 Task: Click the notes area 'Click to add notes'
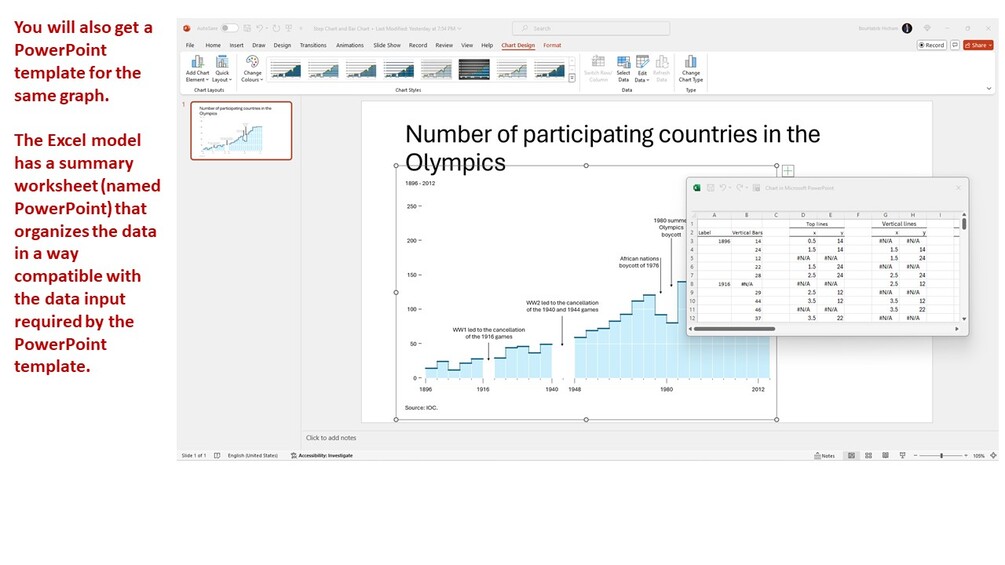(x=331, y=438)
